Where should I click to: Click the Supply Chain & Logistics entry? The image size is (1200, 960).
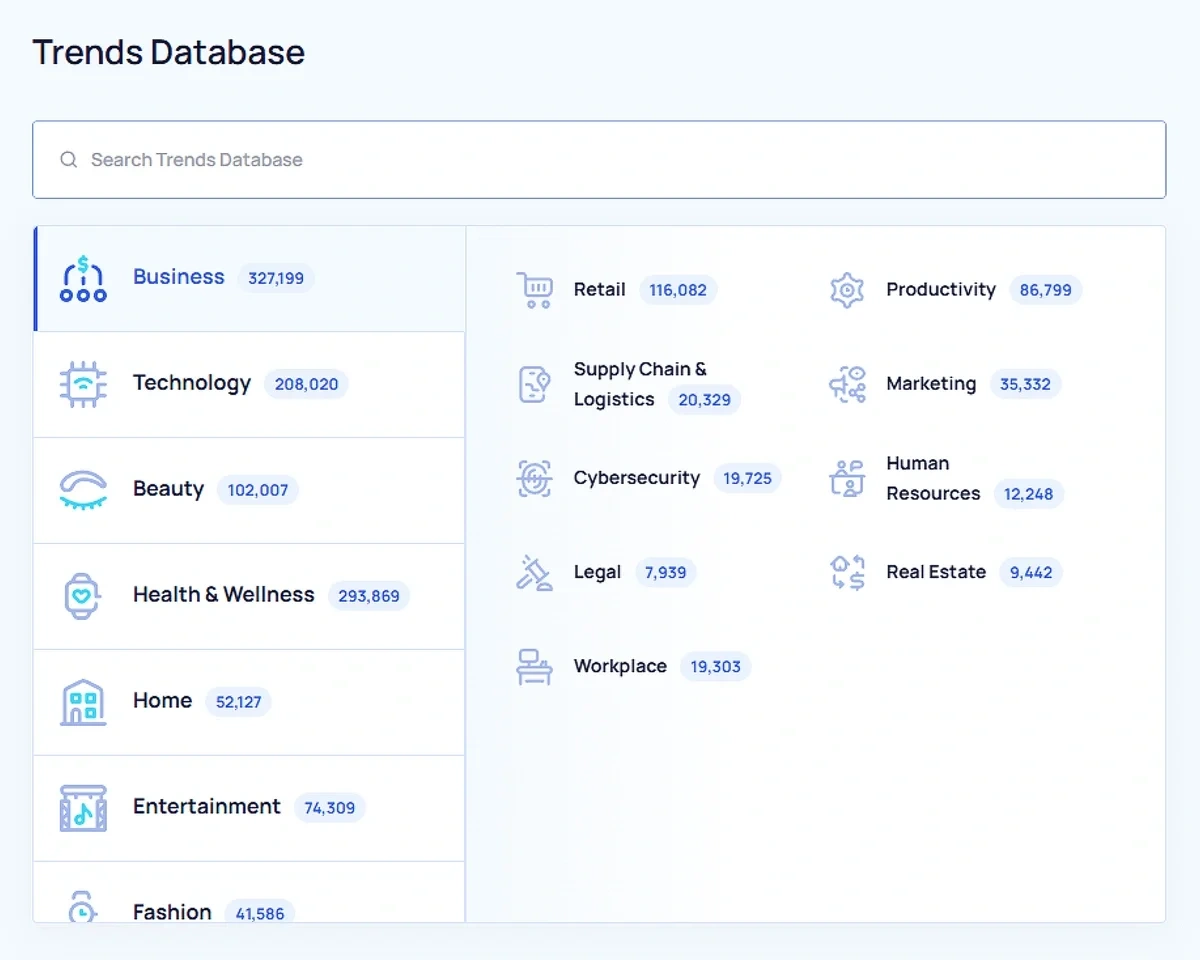(x=640, y=384)
